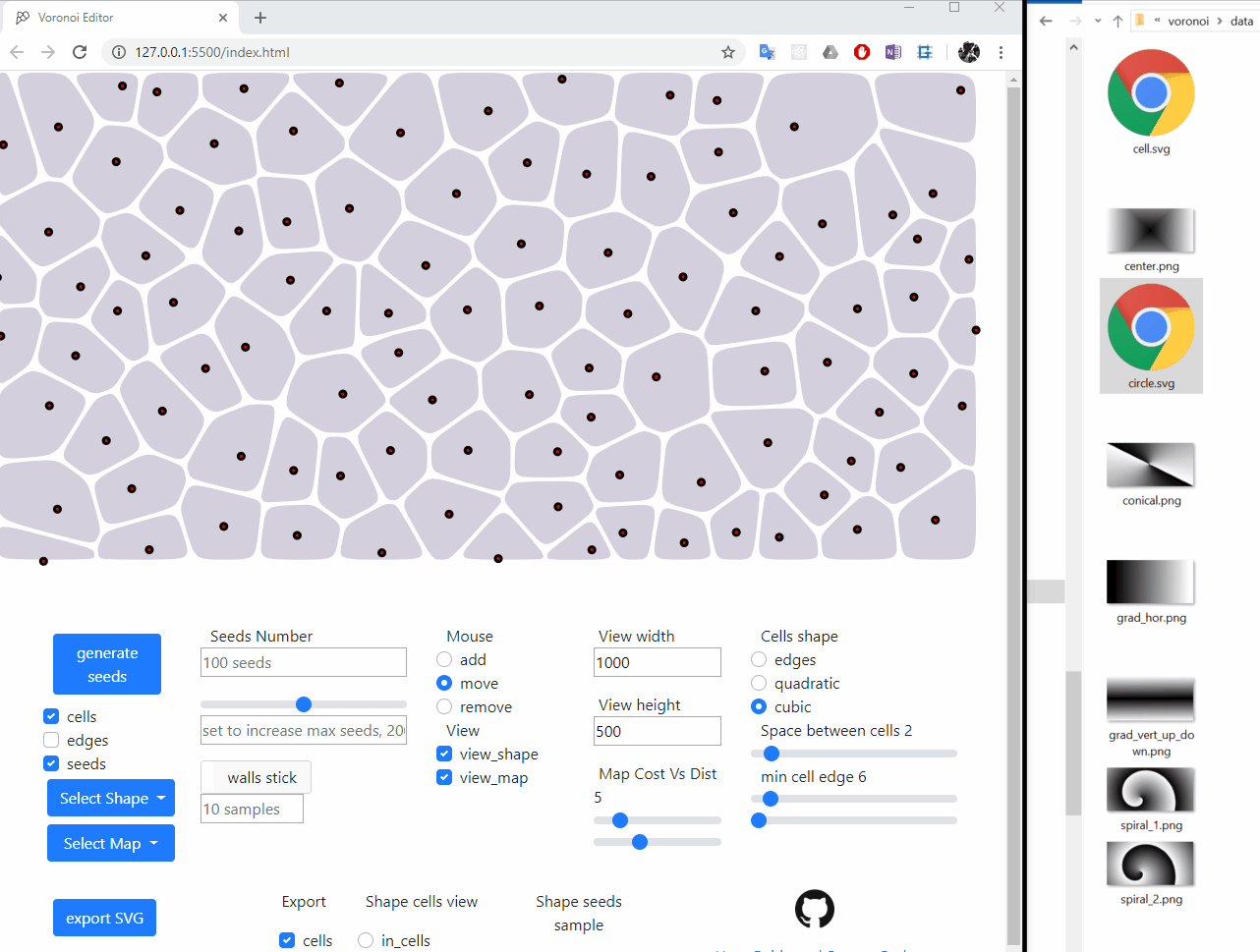Image resolution: width=1260 pixels, height=952 pixels.
Task: Open the Select Map dropdown
Action: [x=110, y=843]
